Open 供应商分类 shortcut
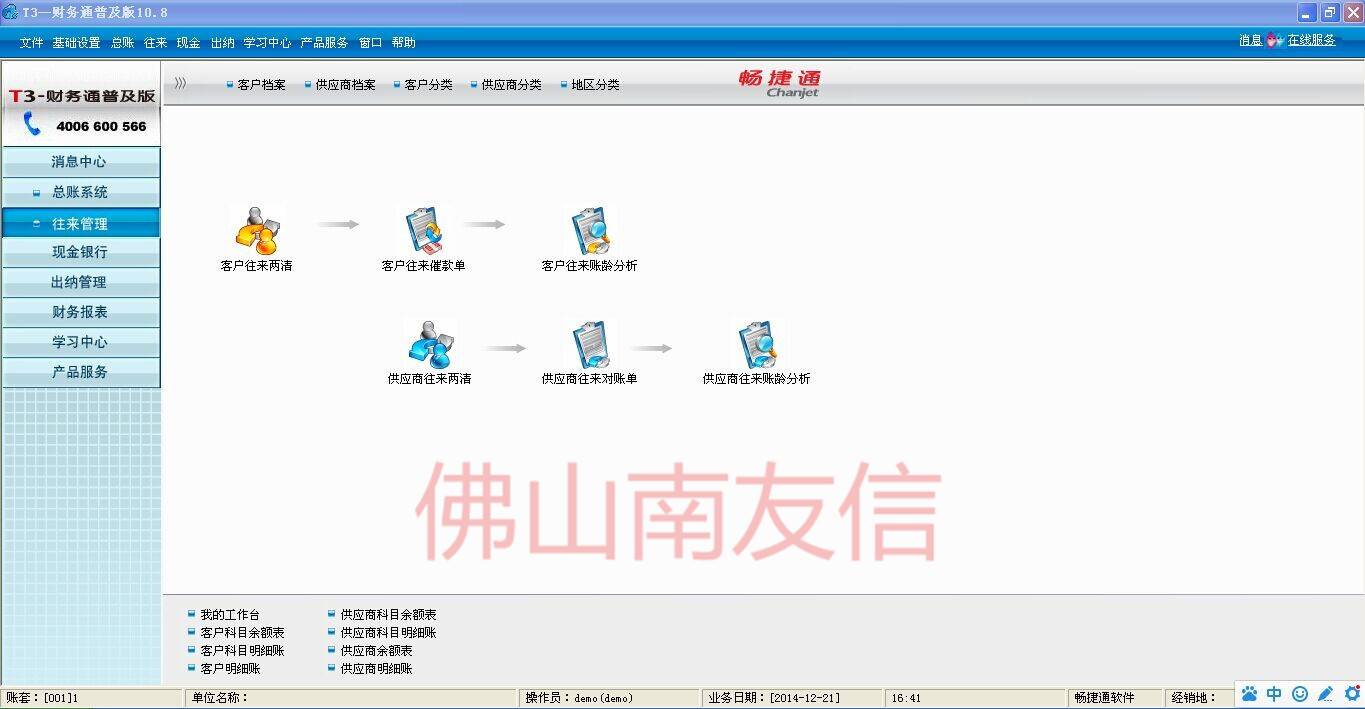Viewport: 1365px width, 709px height. [x=512, y=85]
